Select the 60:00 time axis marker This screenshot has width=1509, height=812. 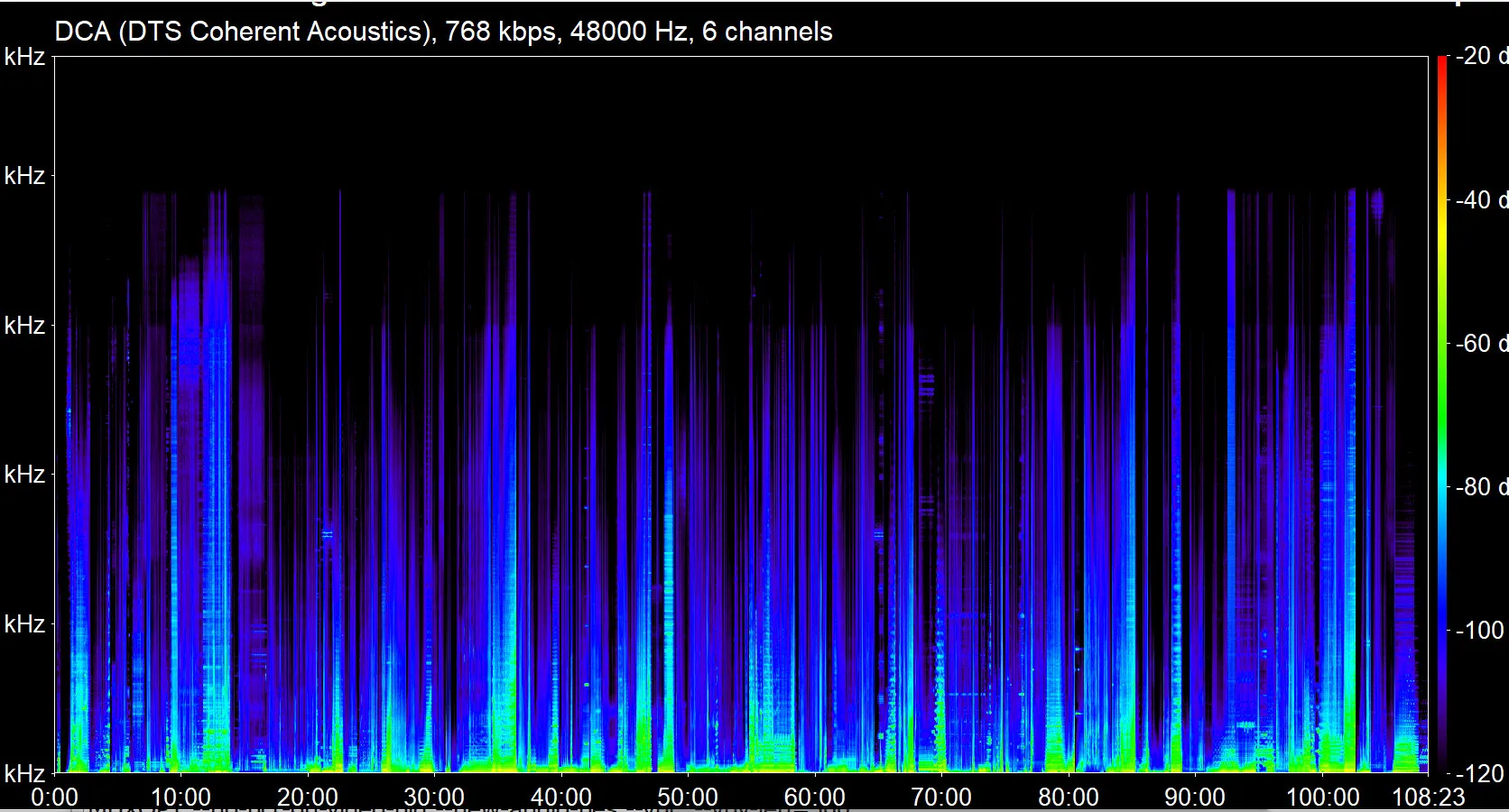(x=815, y=797)
